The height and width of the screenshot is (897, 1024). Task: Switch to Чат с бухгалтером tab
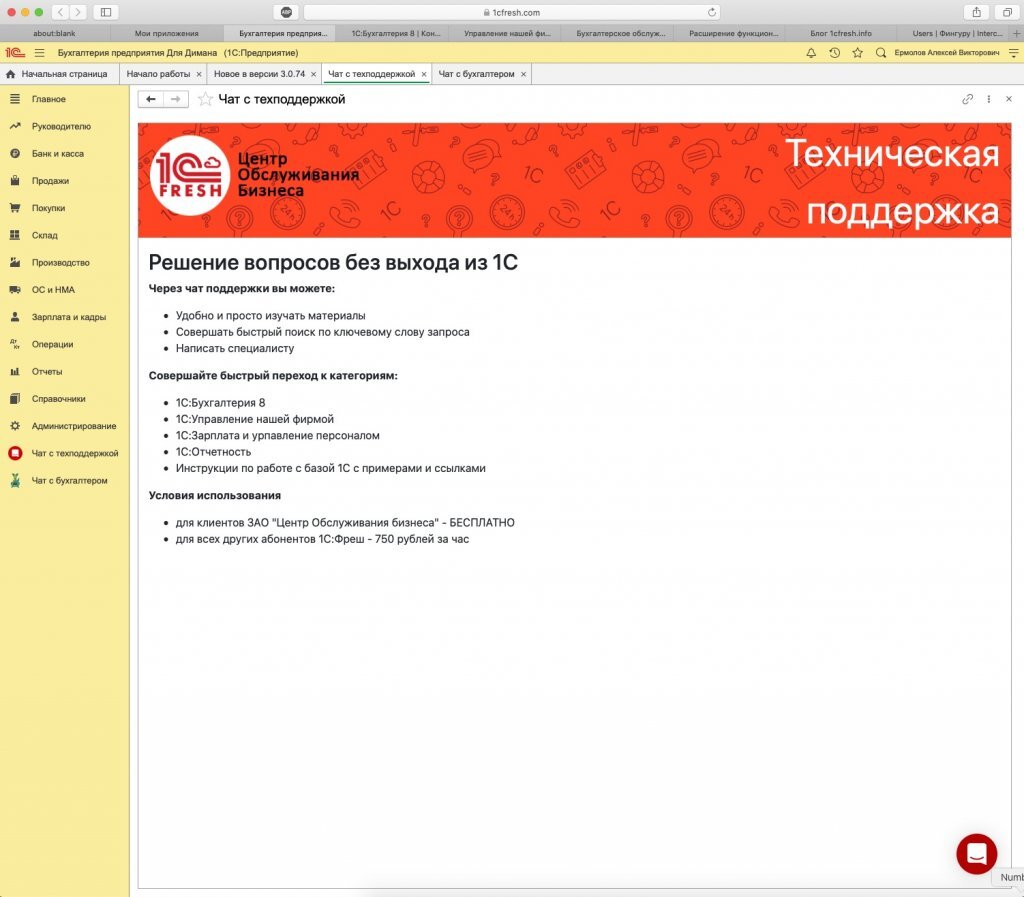coord(476,74)
